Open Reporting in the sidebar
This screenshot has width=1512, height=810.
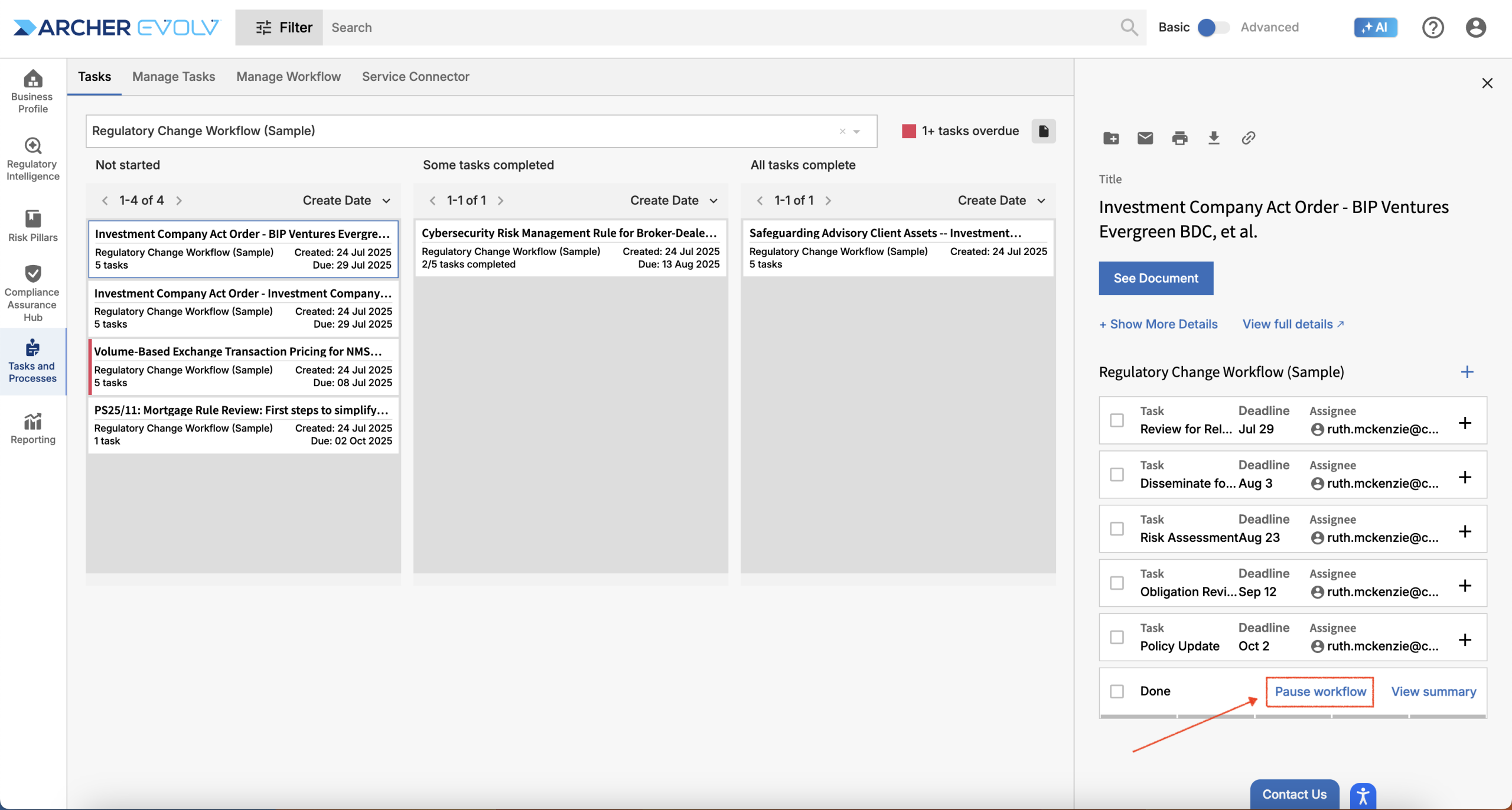(x=33, y=429)
